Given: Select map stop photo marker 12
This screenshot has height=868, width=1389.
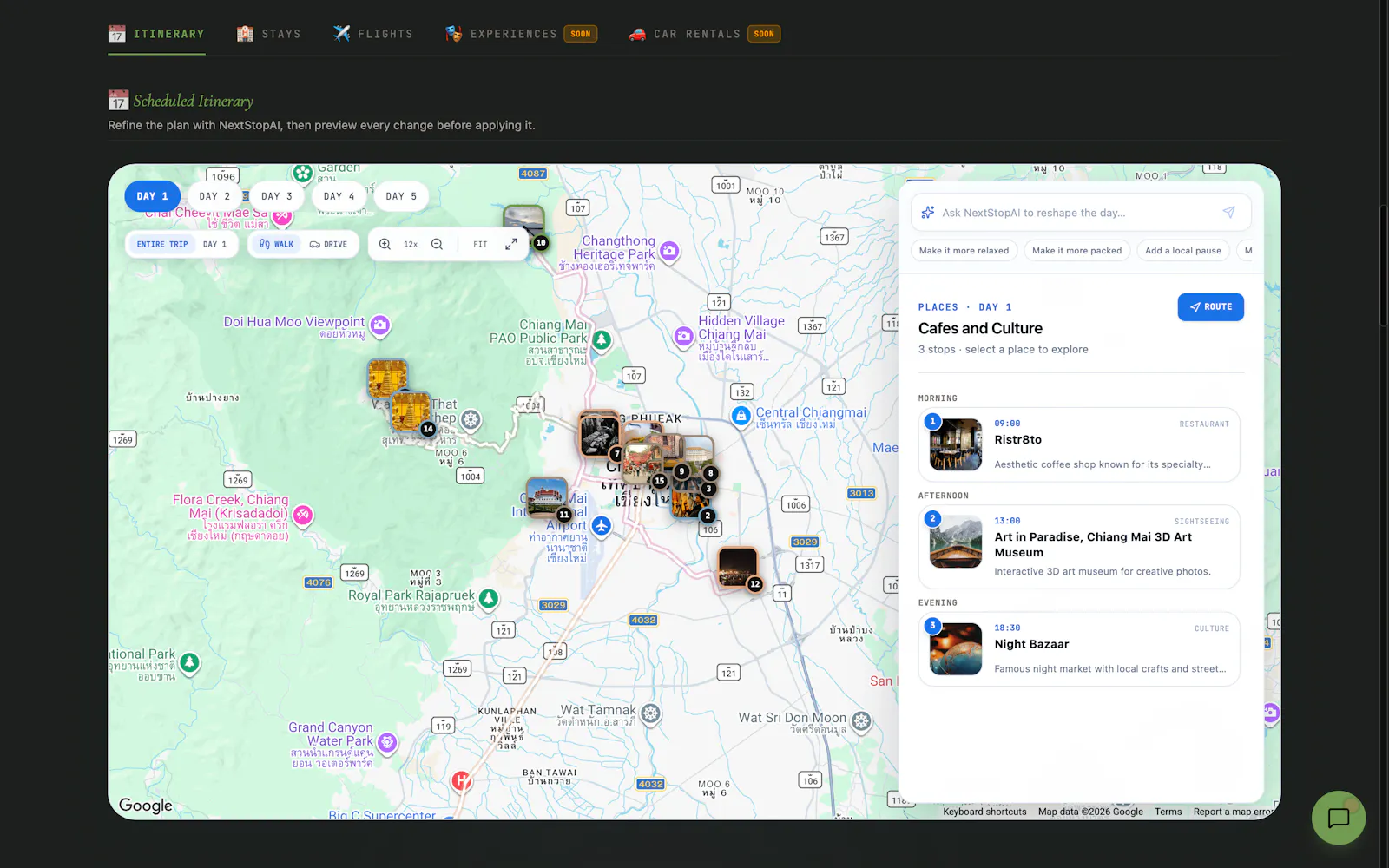Looking at the screenshot, I should 738,567.
